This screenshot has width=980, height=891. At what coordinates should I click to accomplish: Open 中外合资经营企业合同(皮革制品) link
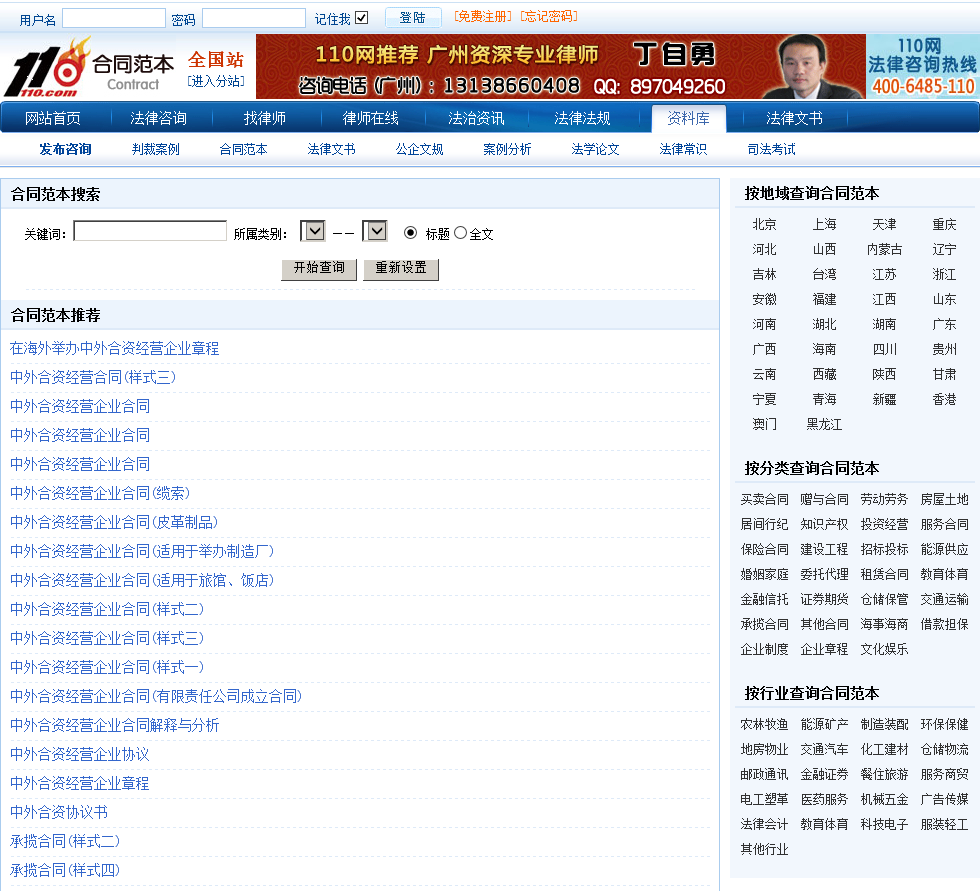[114, 522]
